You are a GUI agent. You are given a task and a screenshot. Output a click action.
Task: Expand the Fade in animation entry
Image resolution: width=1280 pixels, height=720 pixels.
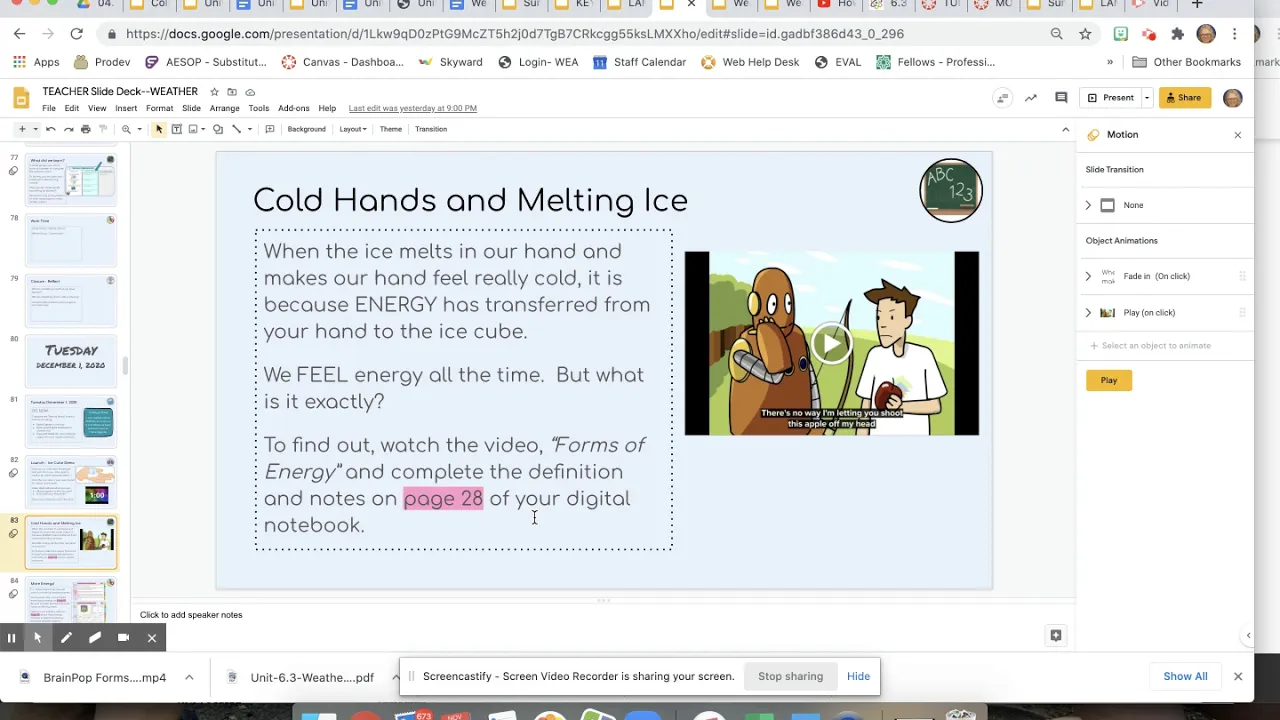(1088, 276)
